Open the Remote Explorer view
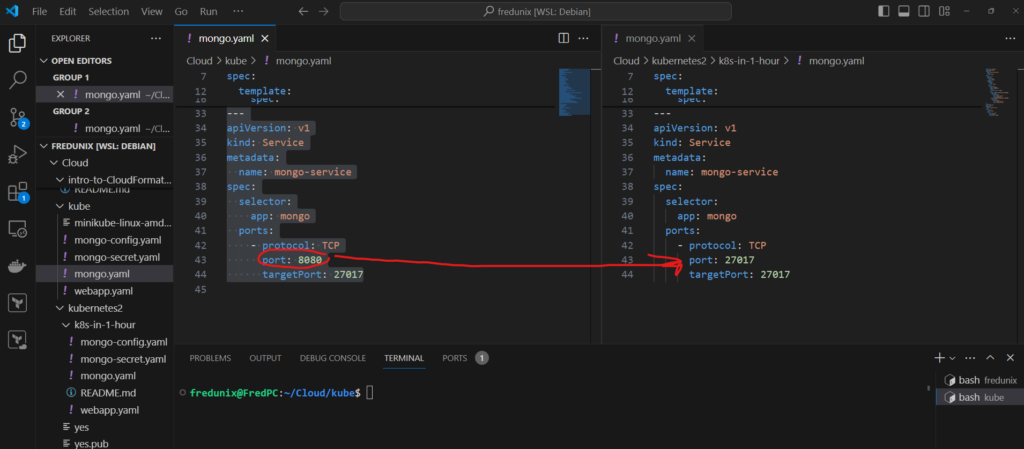Screen dimensions: 1024x449 tap(17, 229)
